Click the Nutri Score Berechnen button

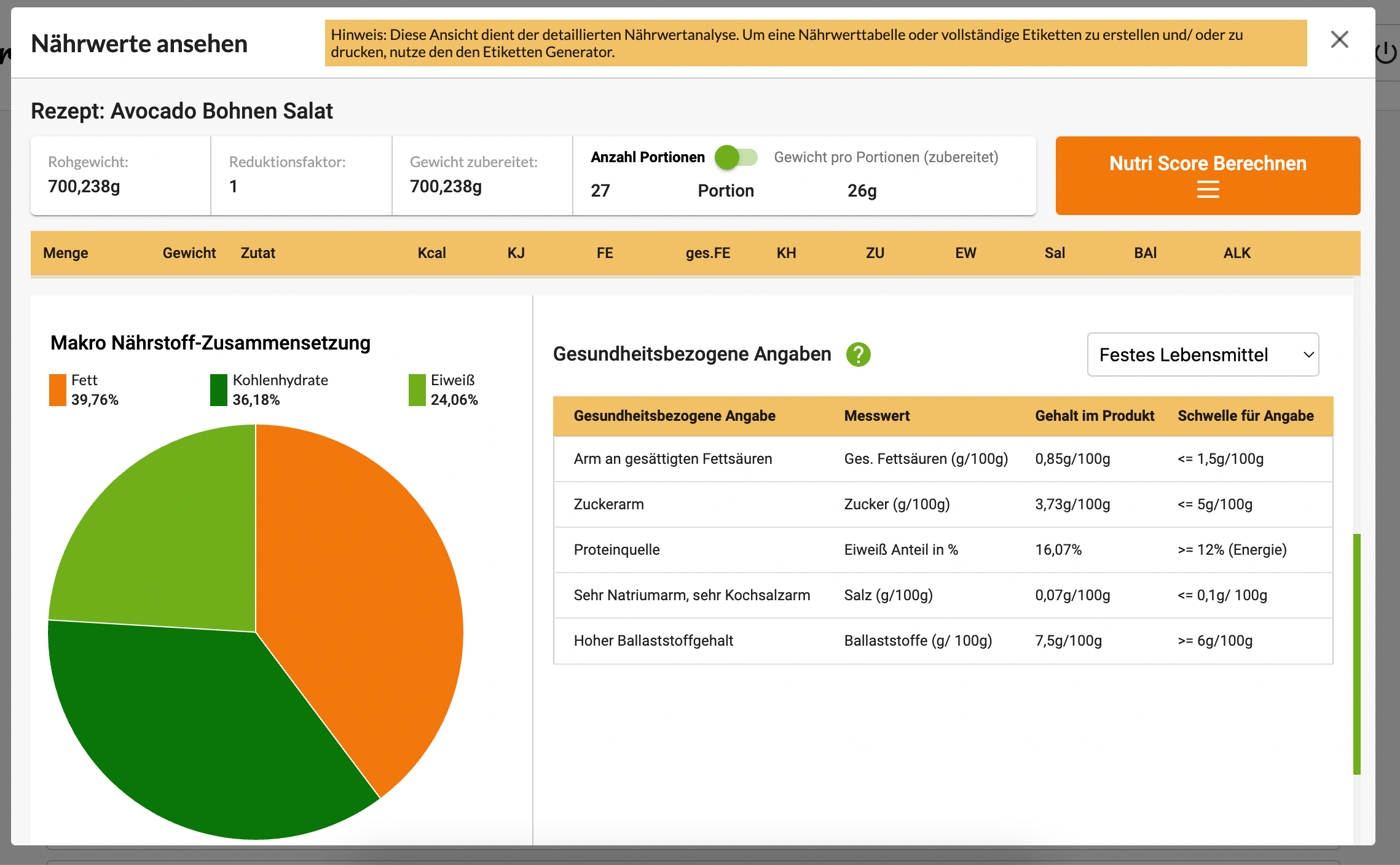pyautogui.click(x=1208, y=176)
